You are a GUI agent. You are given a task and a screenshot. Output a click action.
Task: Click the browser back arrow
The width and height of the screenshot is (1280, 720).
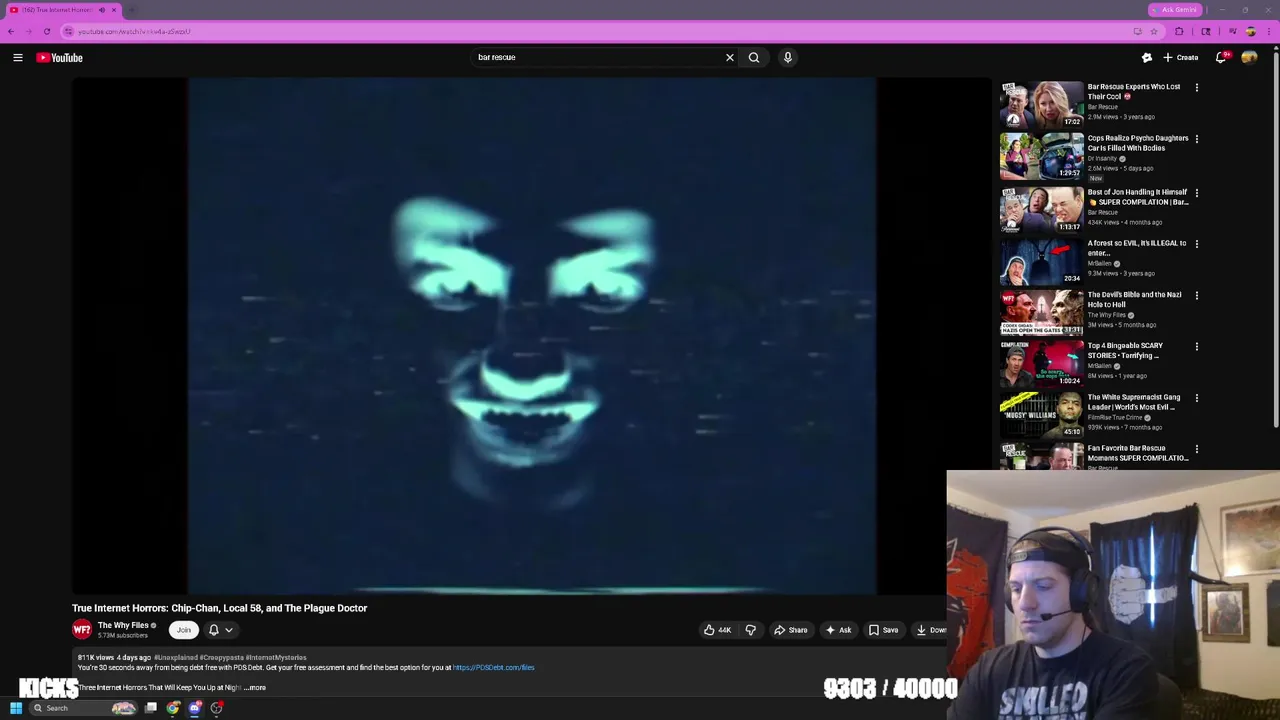11,31
